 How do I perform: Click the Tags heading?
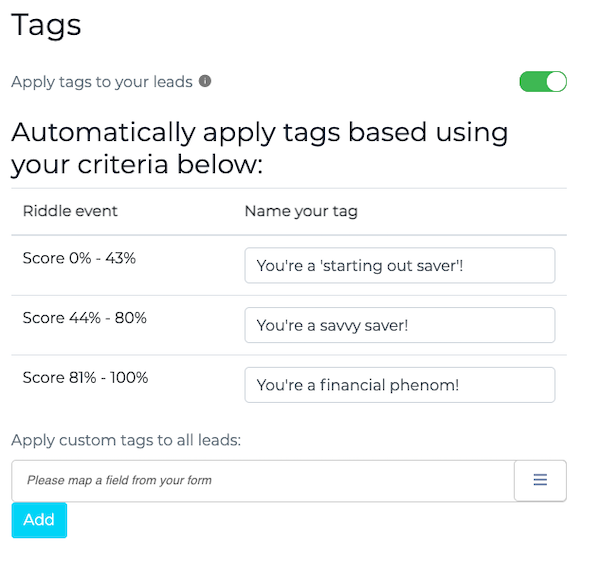pos(46,25)
